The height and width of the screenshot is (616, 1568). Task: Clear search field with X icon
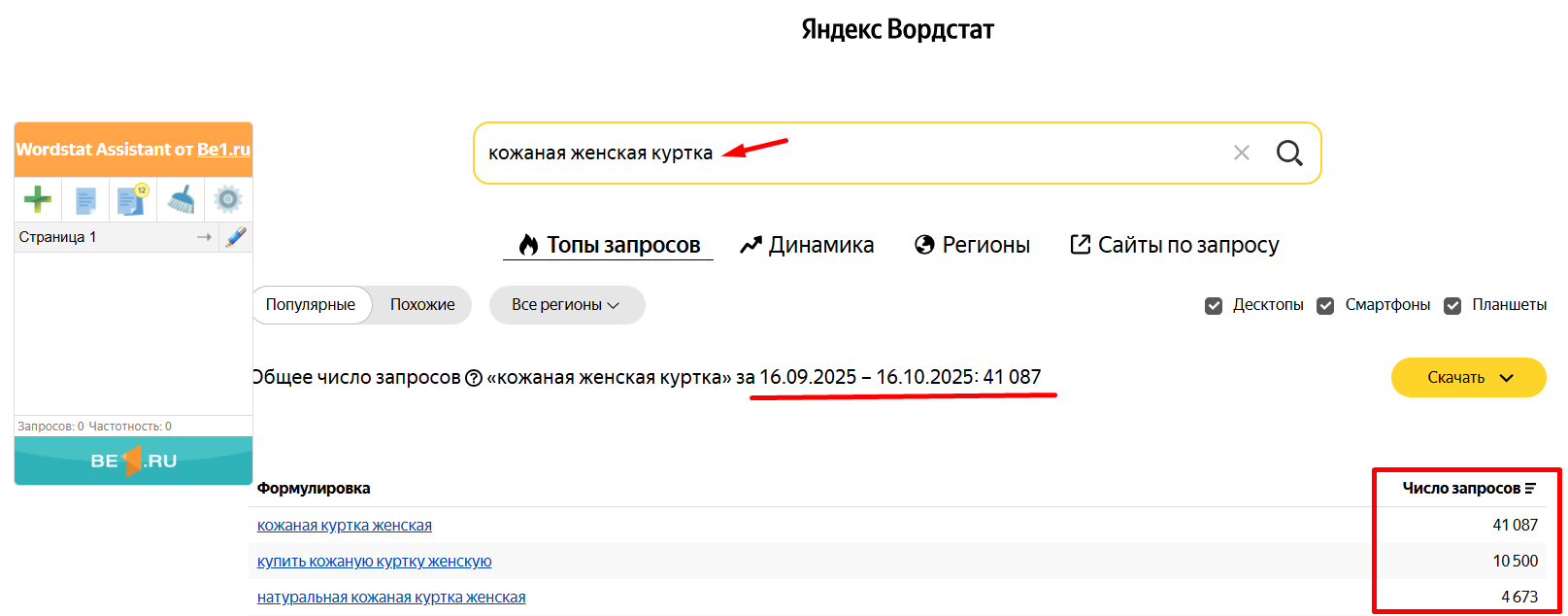tap(1241, 154)
